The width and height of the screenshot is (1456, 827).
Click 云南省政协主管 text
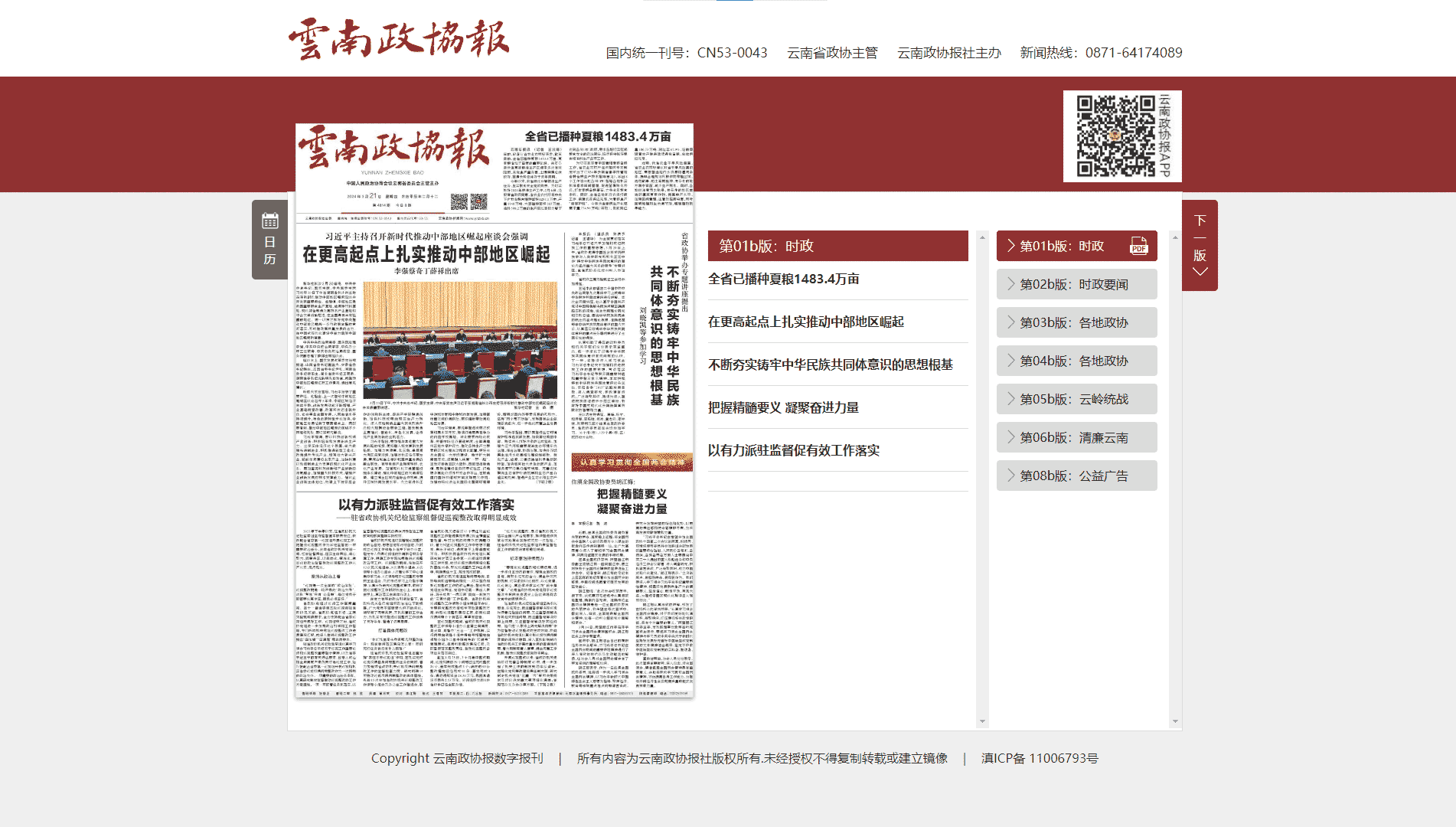832,53
